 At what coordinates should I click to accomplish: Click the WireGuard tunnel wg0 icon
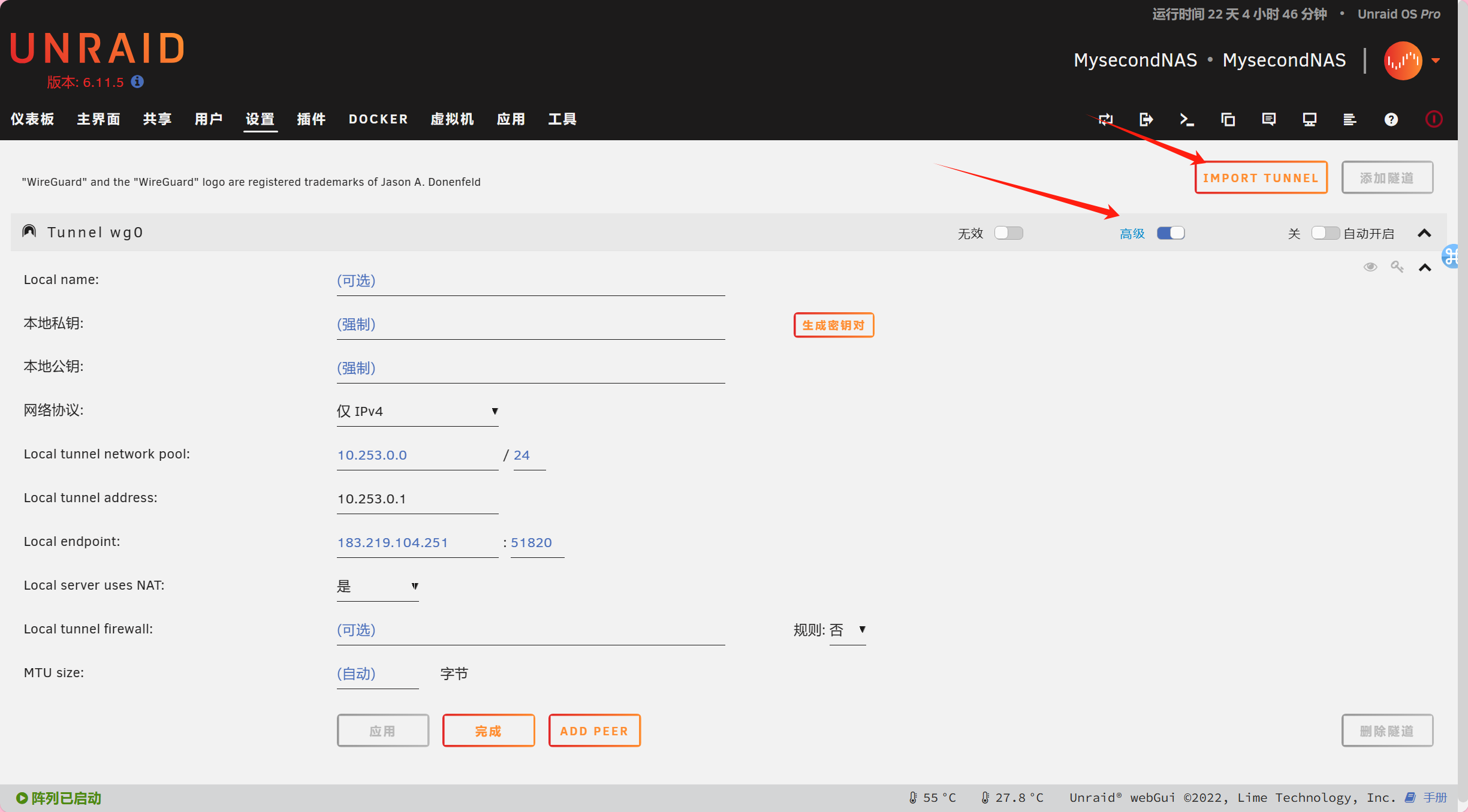pos(29,231)
